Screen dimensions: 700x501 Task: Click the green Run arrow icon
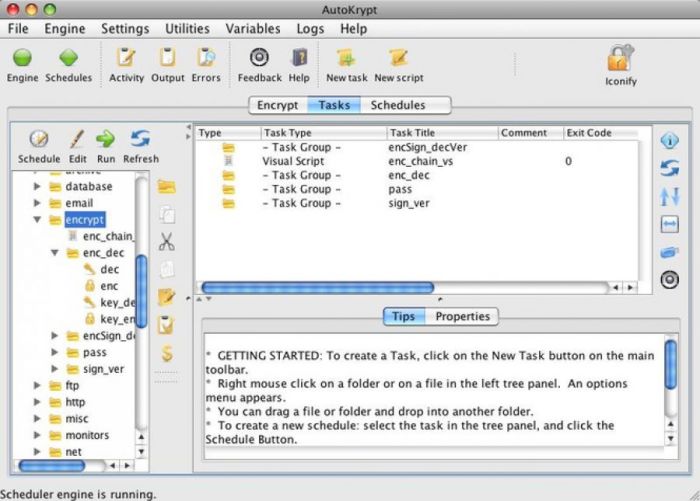point(106,139)
